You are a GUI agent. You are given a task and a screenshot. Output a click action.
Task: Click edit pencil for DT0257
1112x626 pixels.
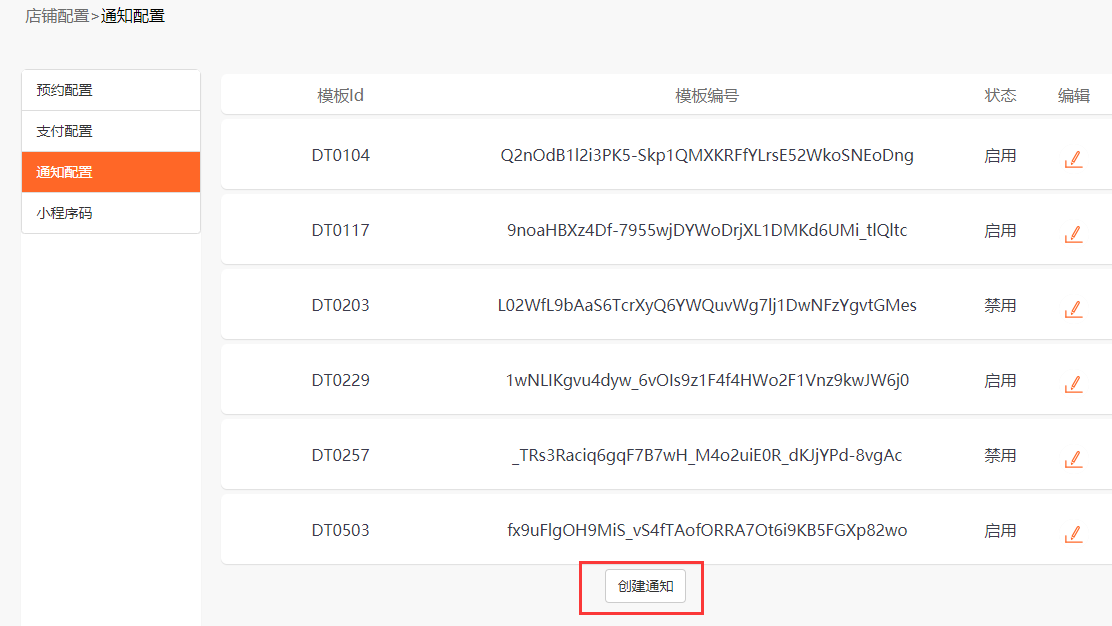[1073, 459]
